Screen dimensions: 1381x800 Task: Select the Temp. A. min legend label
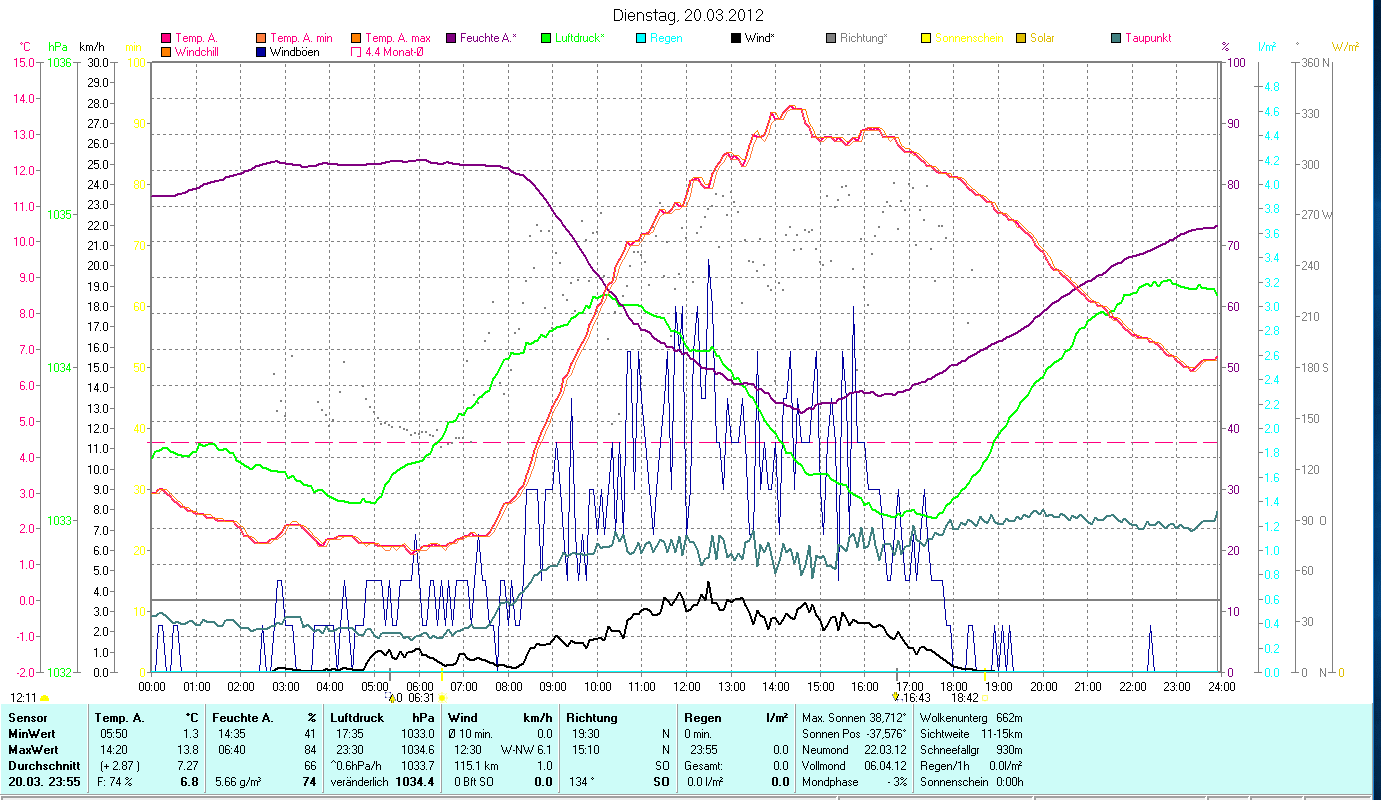click(x=299, y=38)
